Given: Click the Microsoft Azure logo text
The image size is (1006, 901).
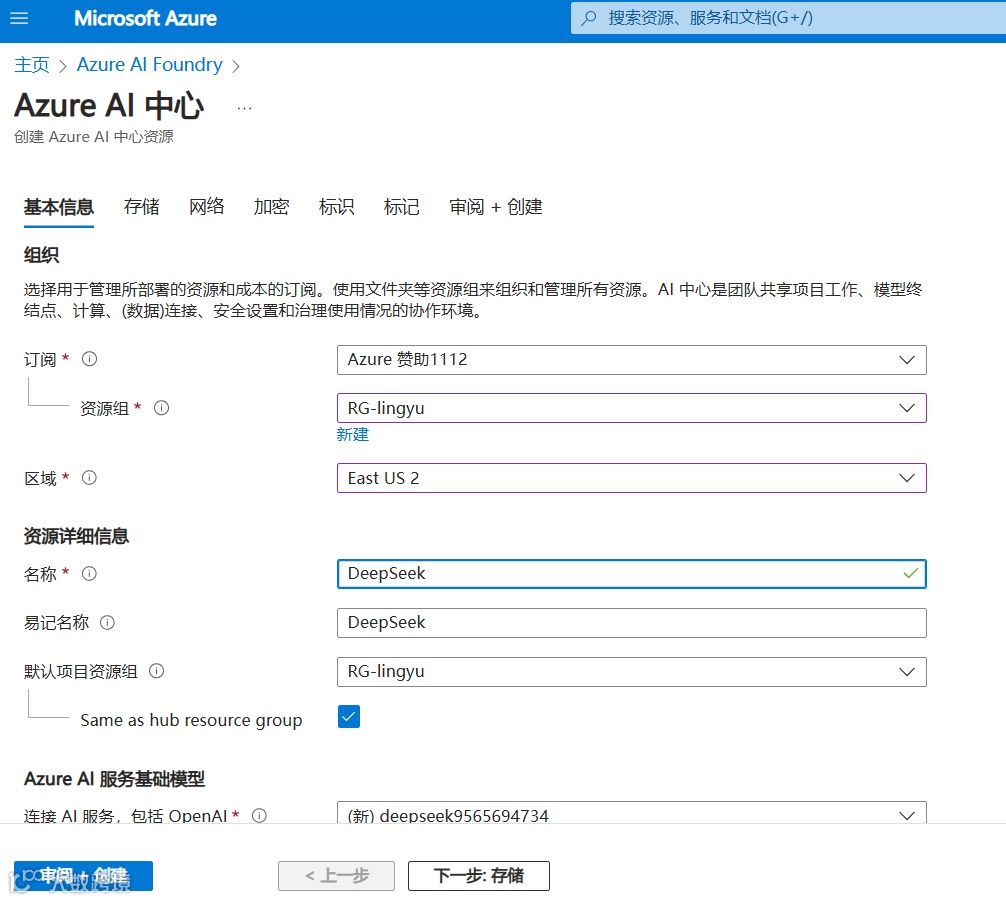Looking at the screenshot, I should [146, 18].
